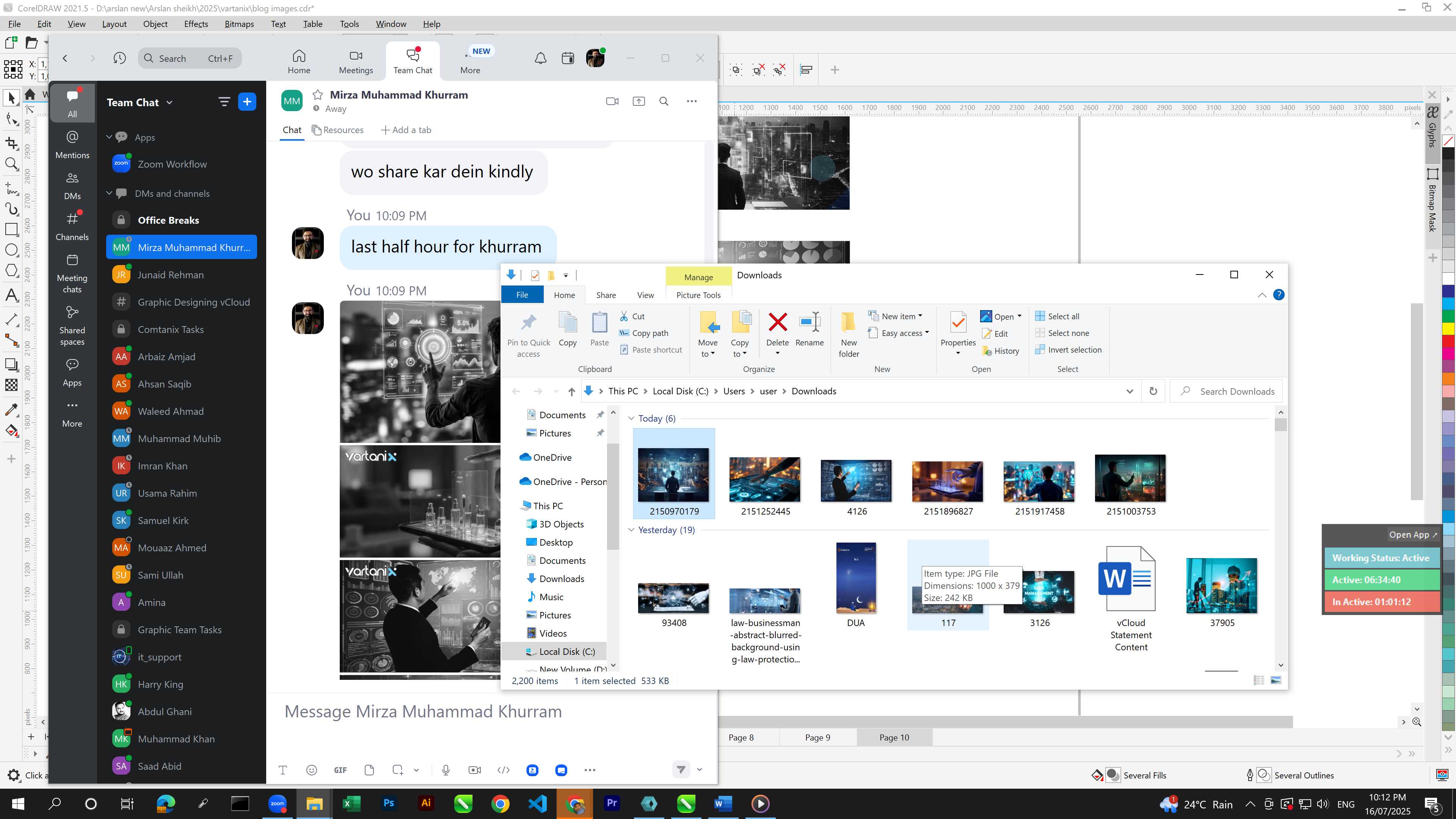Viewport: 1456px width, 819px height.
Task: Insert code snippet in Zoom message toolbar
Action: (504, 770)
